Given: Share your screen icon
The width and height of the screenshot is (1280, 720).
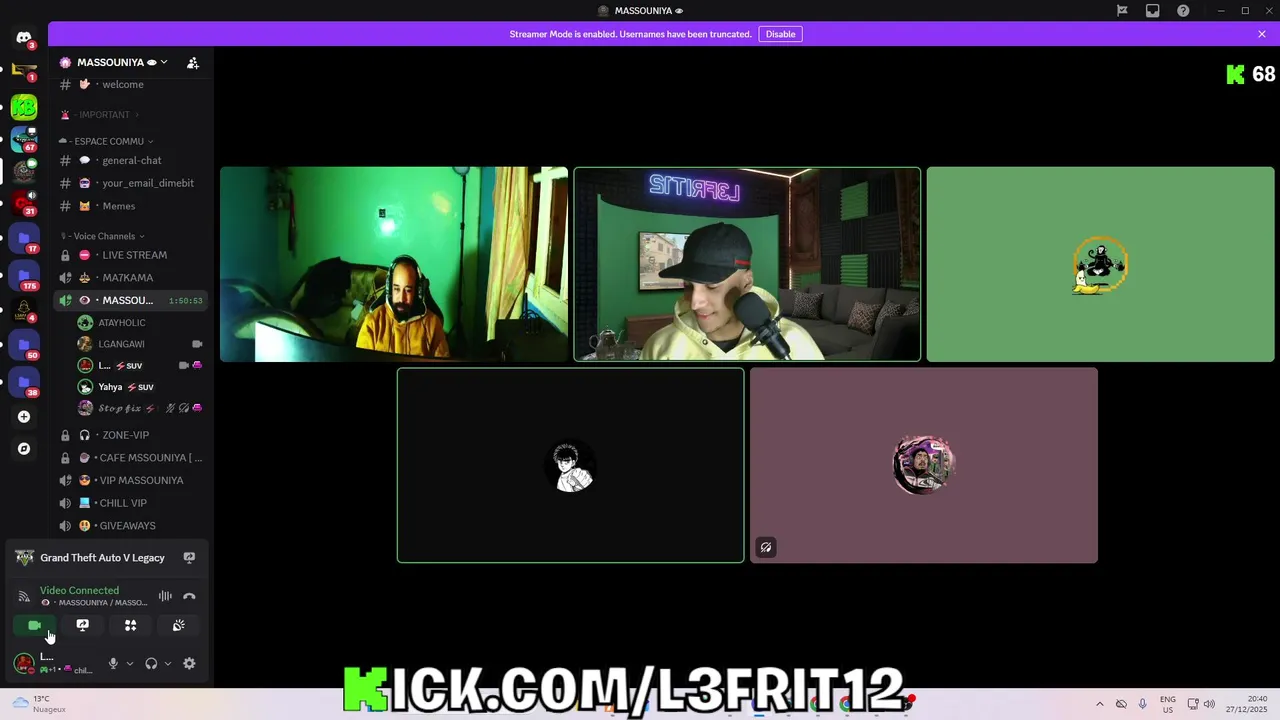Looking at the screenshot, I should [x=83, y=625].
